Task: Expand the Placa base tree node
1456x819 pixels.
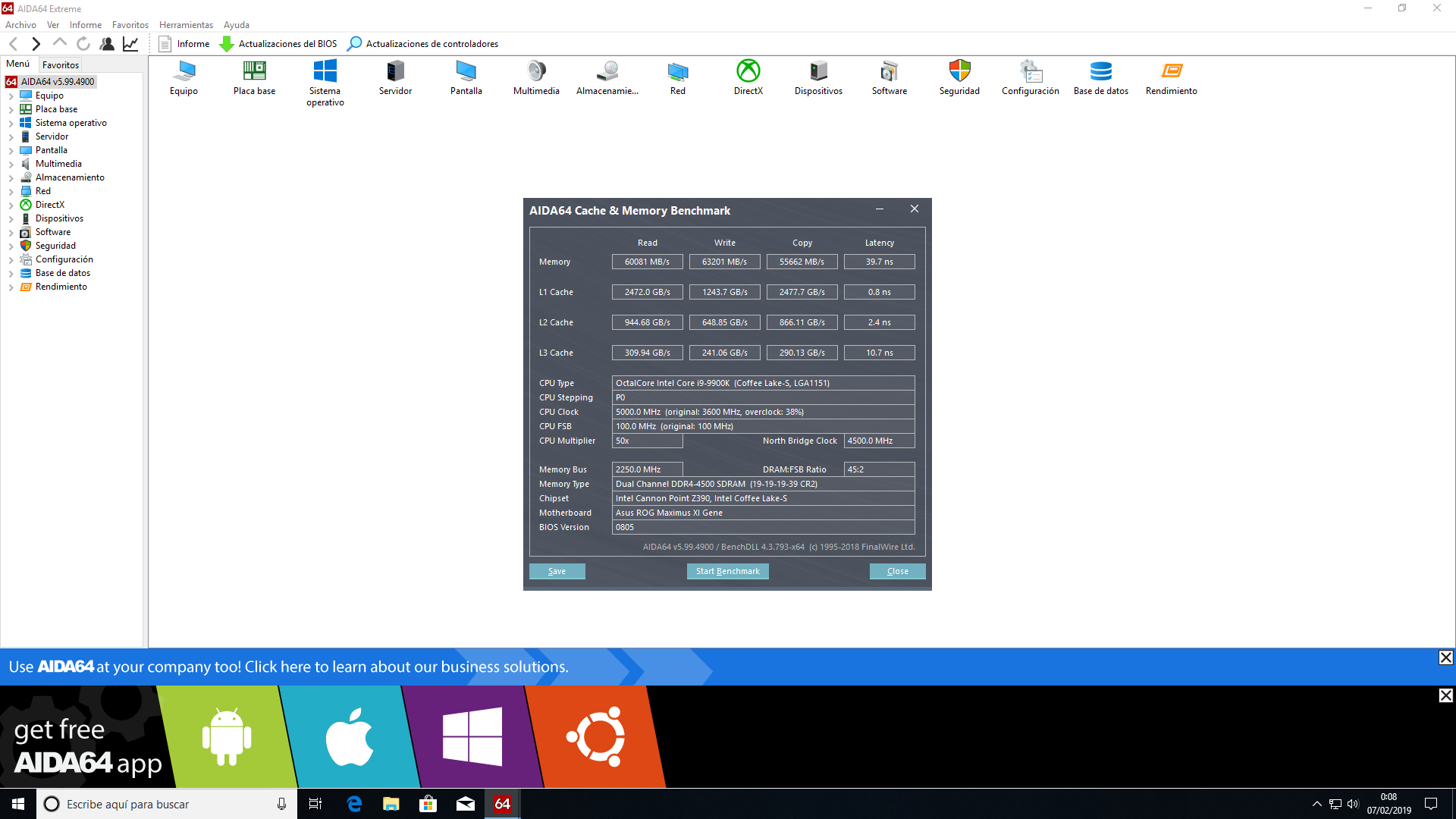Action: (11, 110)
